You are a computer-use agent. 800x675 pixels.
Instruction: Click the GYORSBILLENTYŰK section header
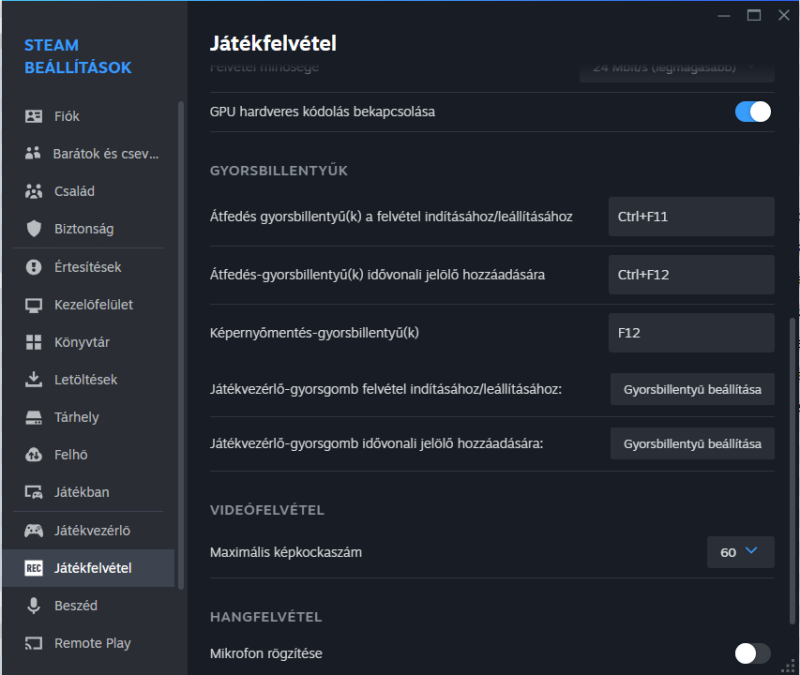pos(279,171)
